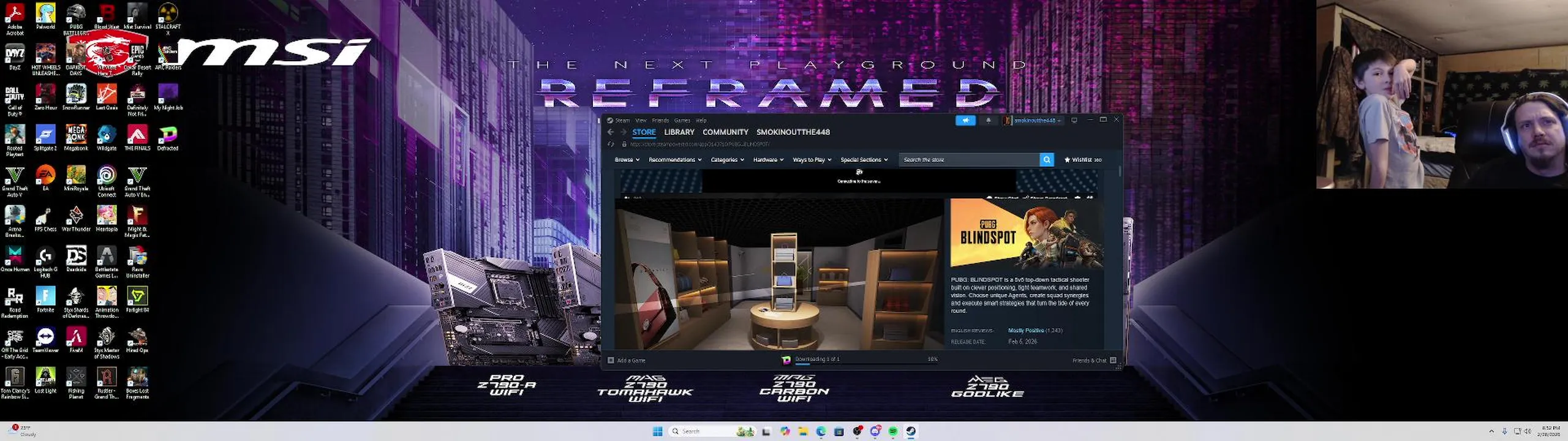The image size is (1568, 441).
Task: Launch FiveM desktop shortcut
Action: pyautogui.click(x=76, y=340)
